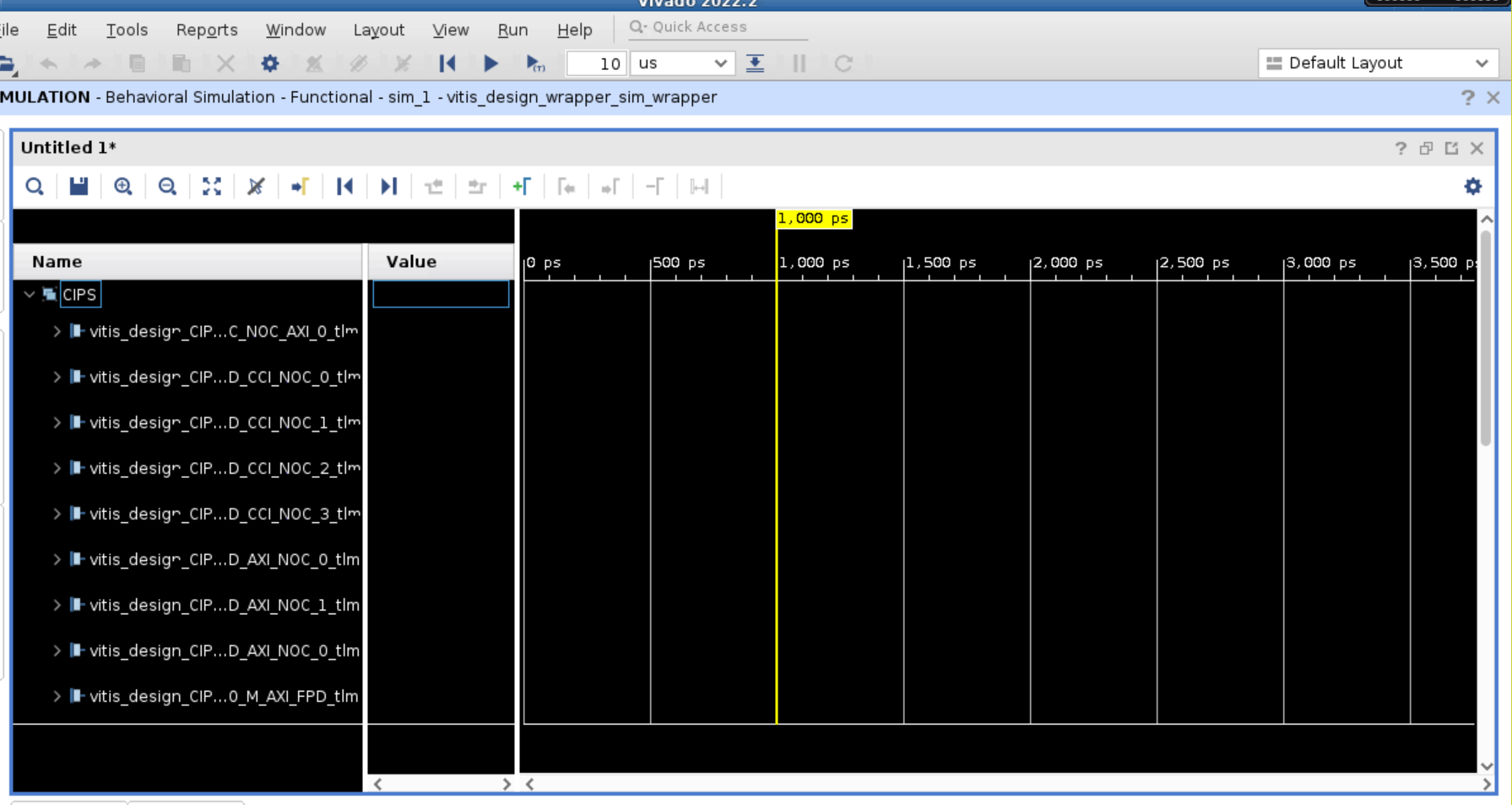Click the Run All simulation play button
Viewport: 1512px width, 805px height.
pyautogui.click(x=490, y=63)
